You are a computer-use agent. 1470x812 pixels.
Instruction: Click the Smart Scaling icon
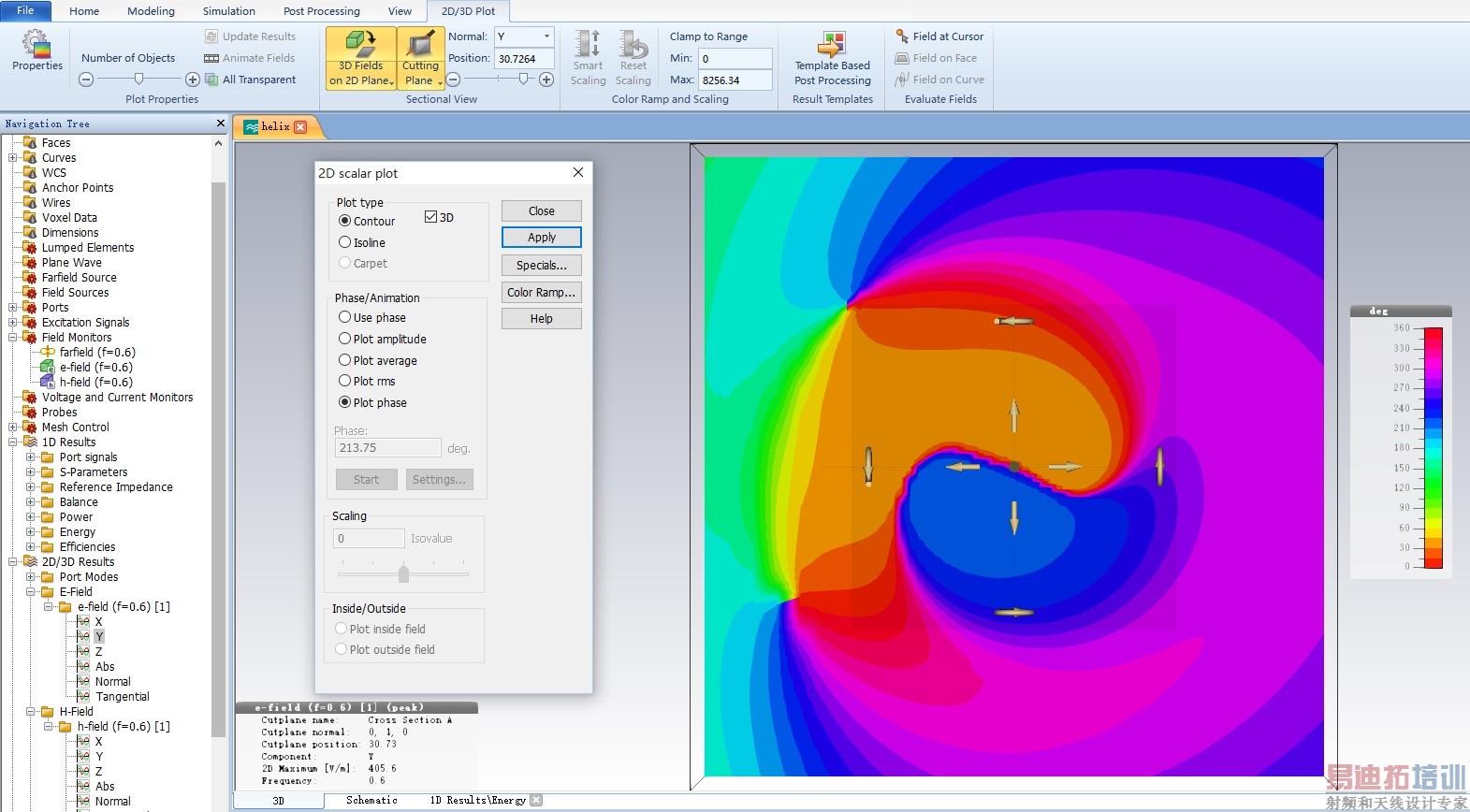click(x=588, y=57)
